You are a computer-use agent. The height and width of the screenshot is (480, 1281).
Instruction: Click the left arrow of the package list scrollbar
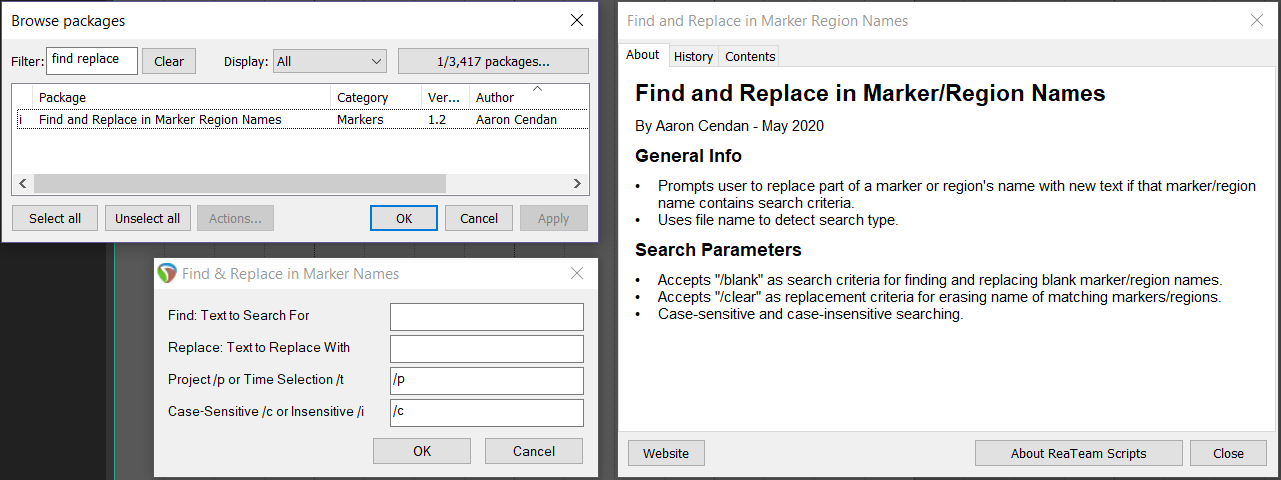[x=24, y=183]
